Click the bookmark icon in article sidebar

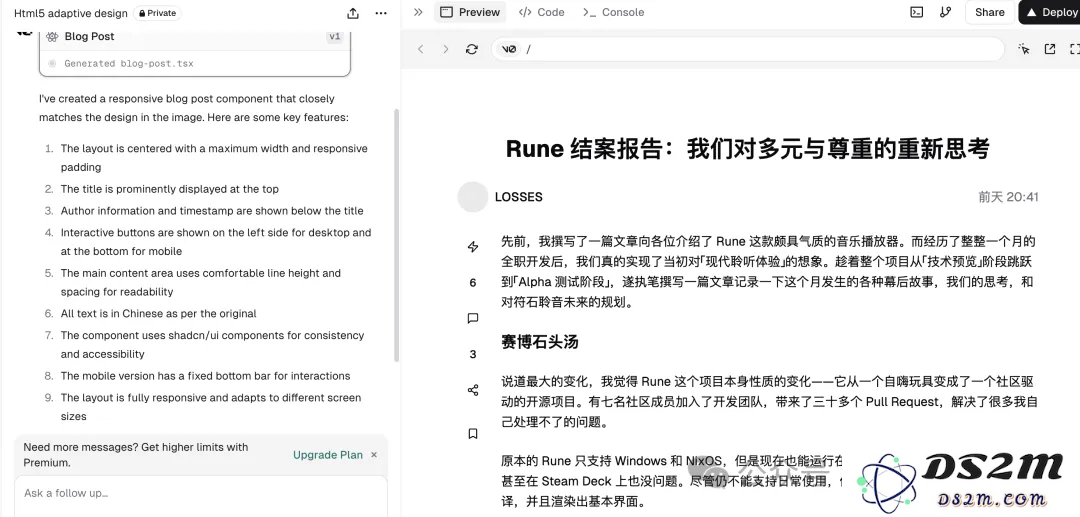click(472, 434)
